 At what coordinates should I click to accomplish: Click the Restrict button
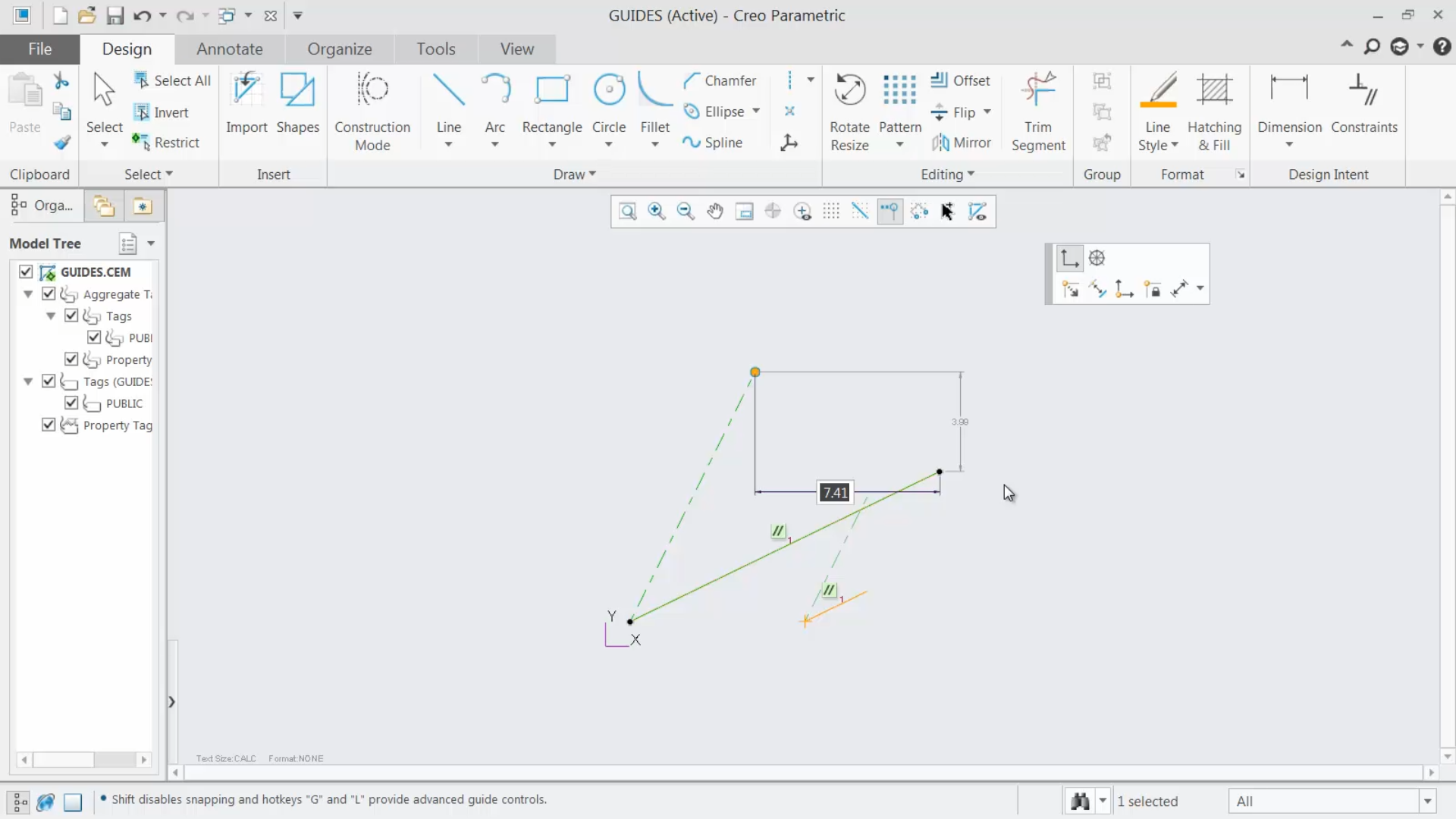[x=165, y=143]
